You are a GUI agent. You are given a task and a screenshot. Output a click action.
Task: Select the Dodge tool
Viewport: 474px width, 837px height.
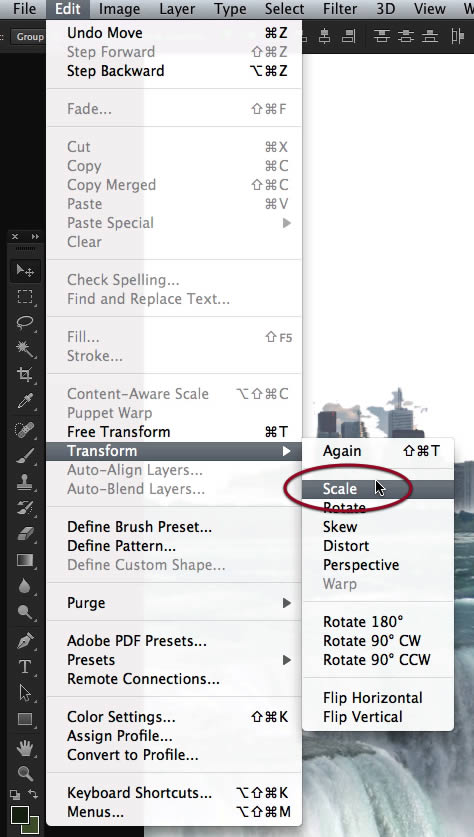click(25, 612)
